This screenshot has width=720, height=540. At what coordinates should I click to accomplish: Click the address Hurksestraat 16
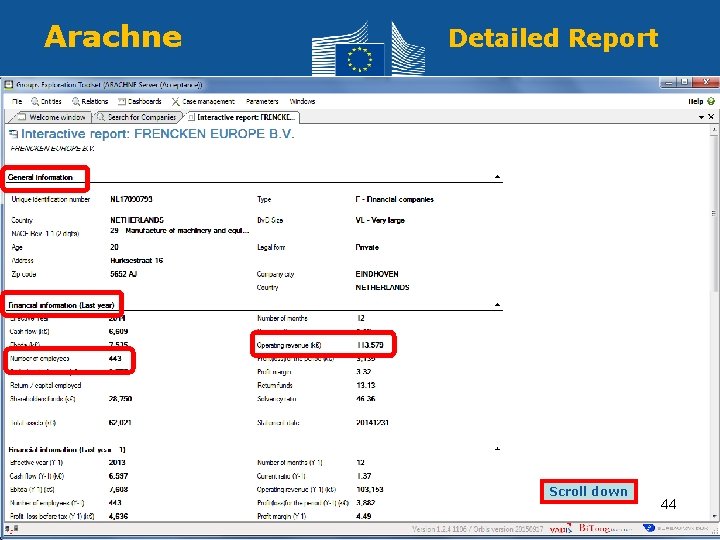coord(136,260)
